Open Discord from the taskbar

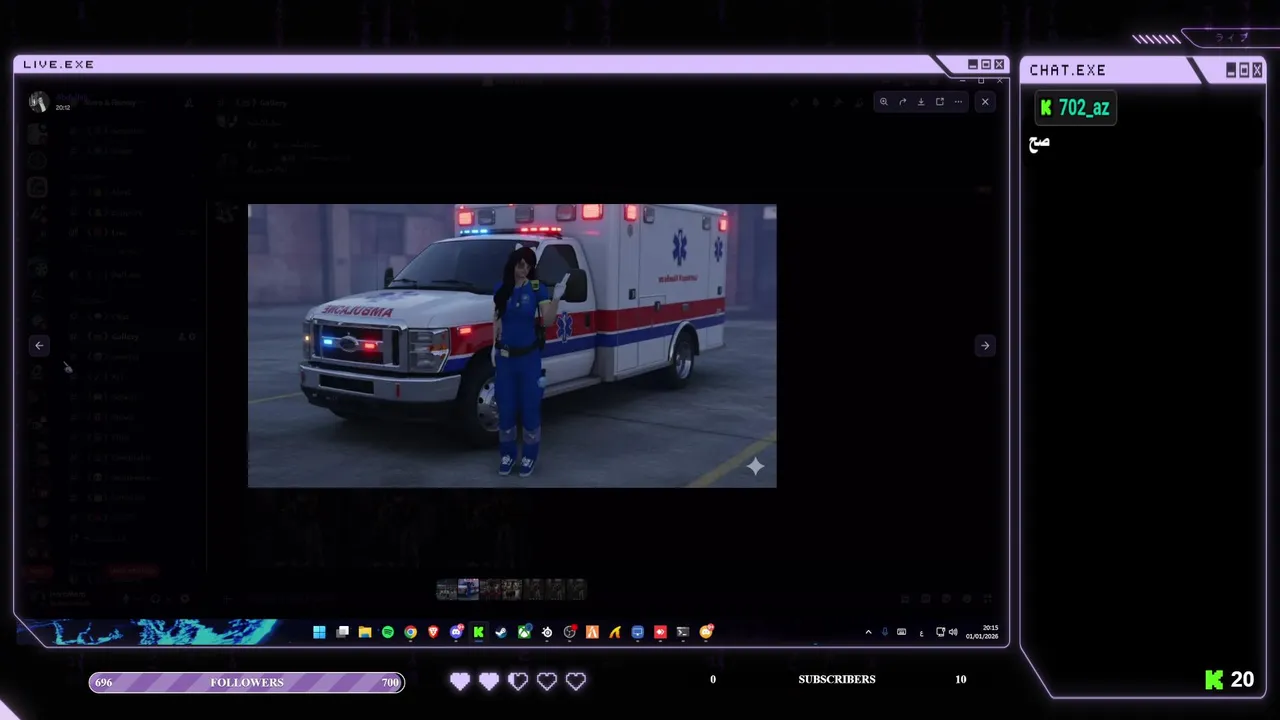pyautogui.click(x=456, y=632)
